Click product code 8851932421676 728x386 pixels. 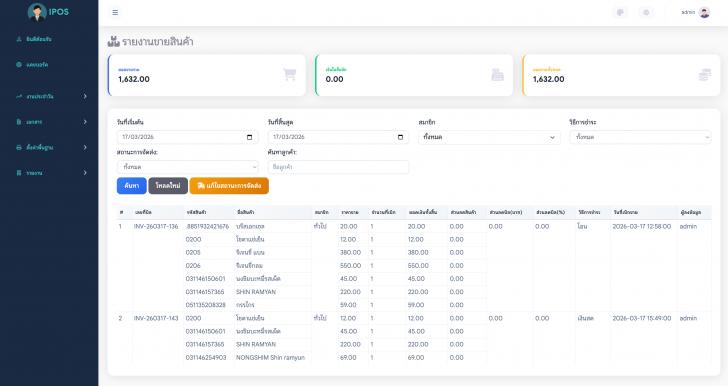coord(207,226)
